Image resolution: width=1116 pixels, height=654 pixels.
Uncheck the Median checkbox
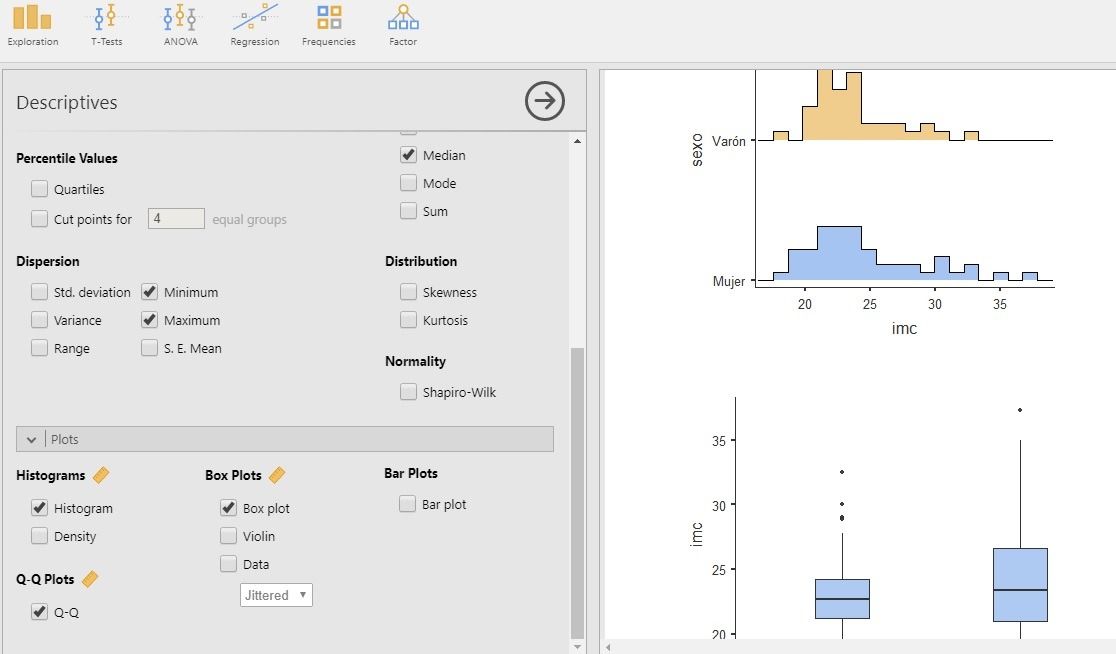[408, 155]
